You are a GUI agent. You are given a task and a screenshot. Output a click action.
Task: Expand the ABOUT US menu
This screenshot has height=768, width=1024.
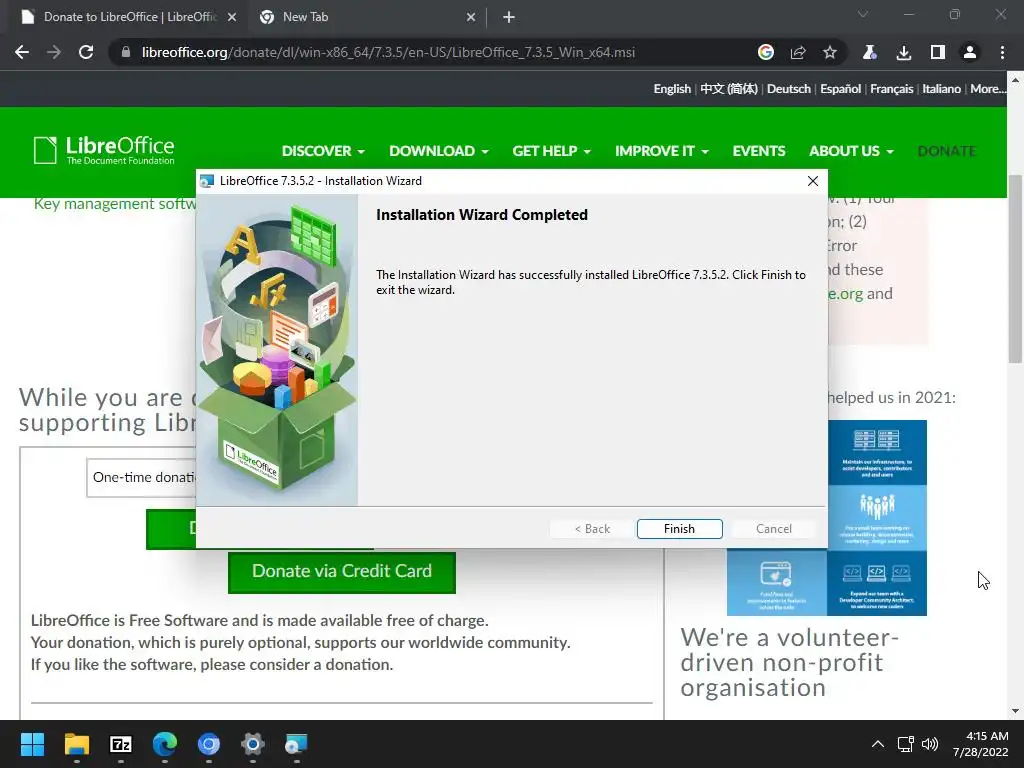point(851,151)
